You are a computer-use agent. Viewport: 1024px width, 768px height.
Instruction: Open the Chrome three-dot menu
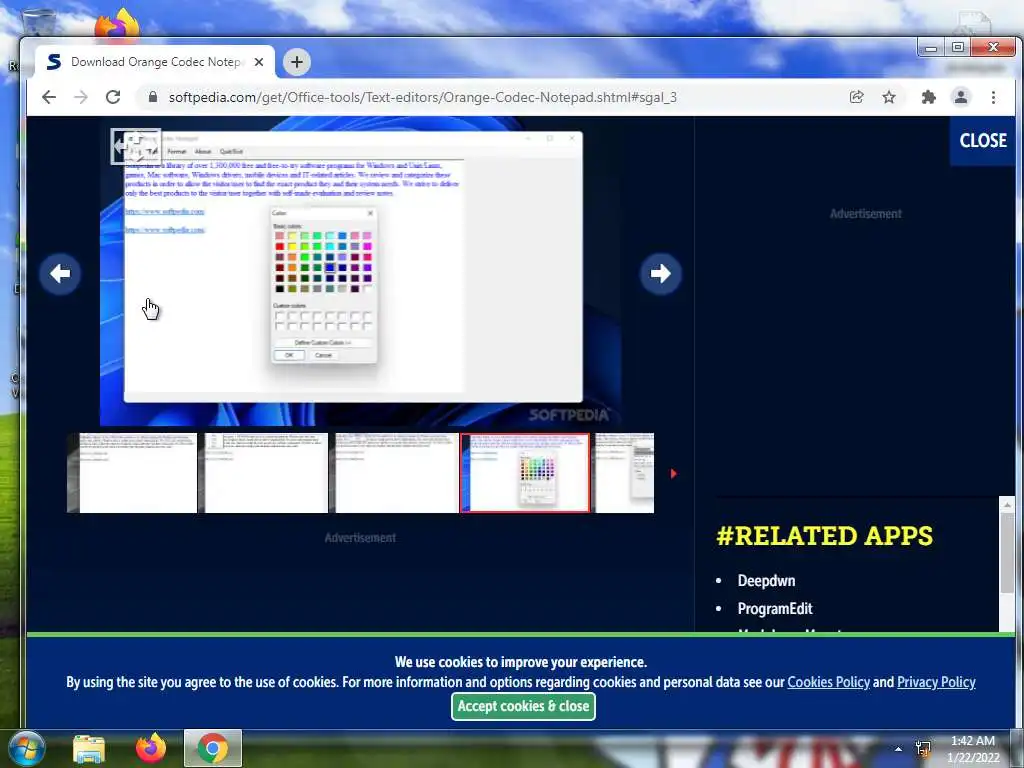(x=993, y=97)
